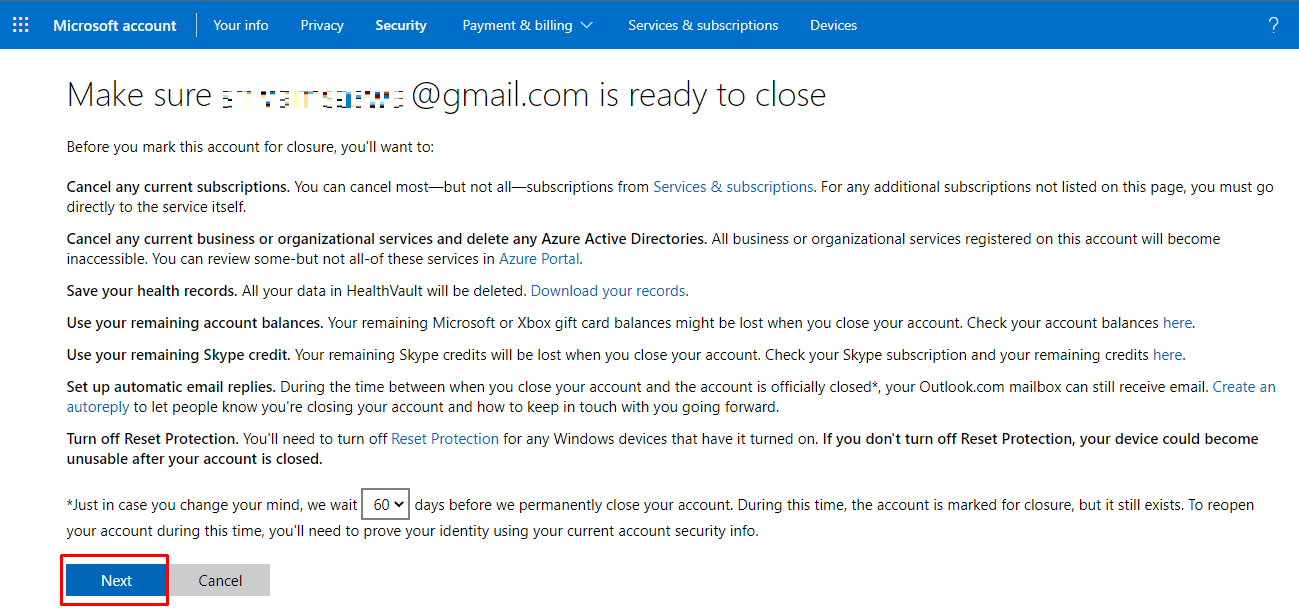1299x614 pixels.
Task: Open the Azure Portal link
Action: tap(539, 259)
